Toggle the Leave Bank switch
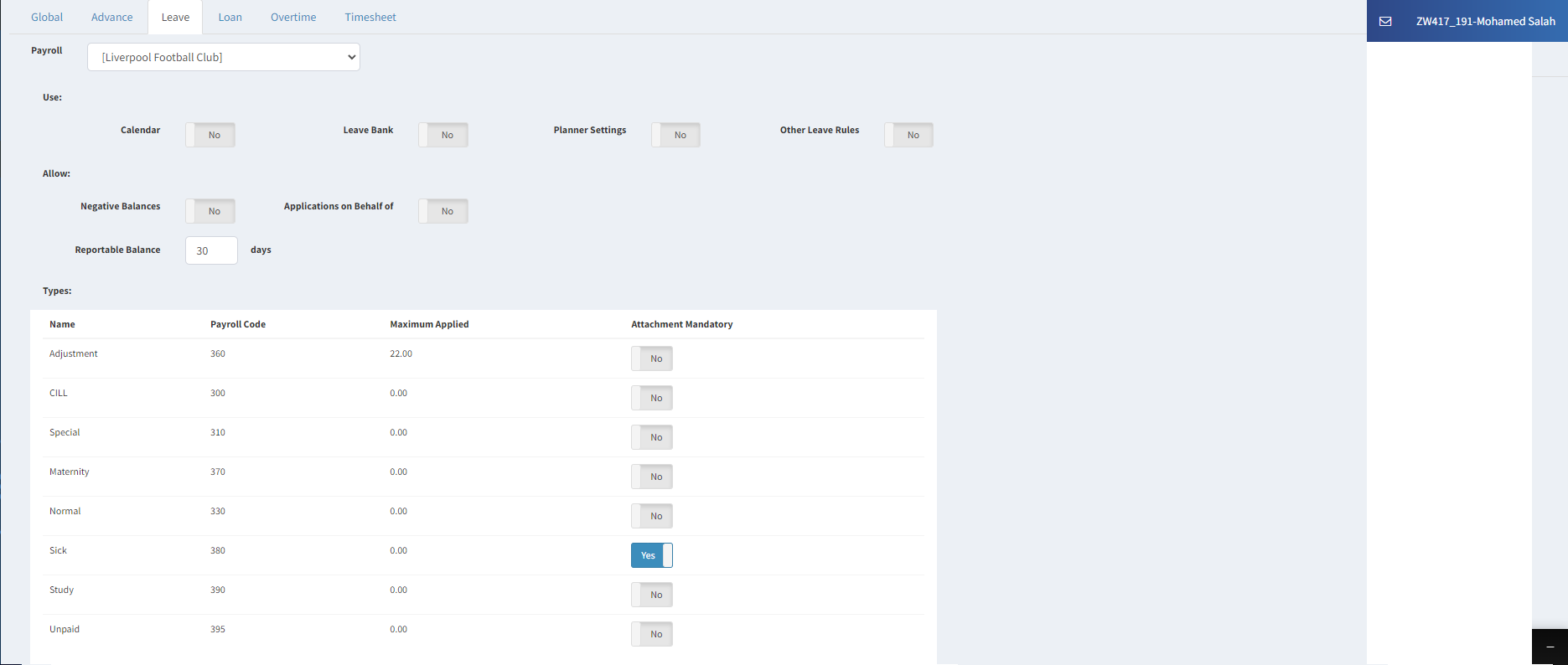Viewport: 1568px width, 665px height. [443, 135]
